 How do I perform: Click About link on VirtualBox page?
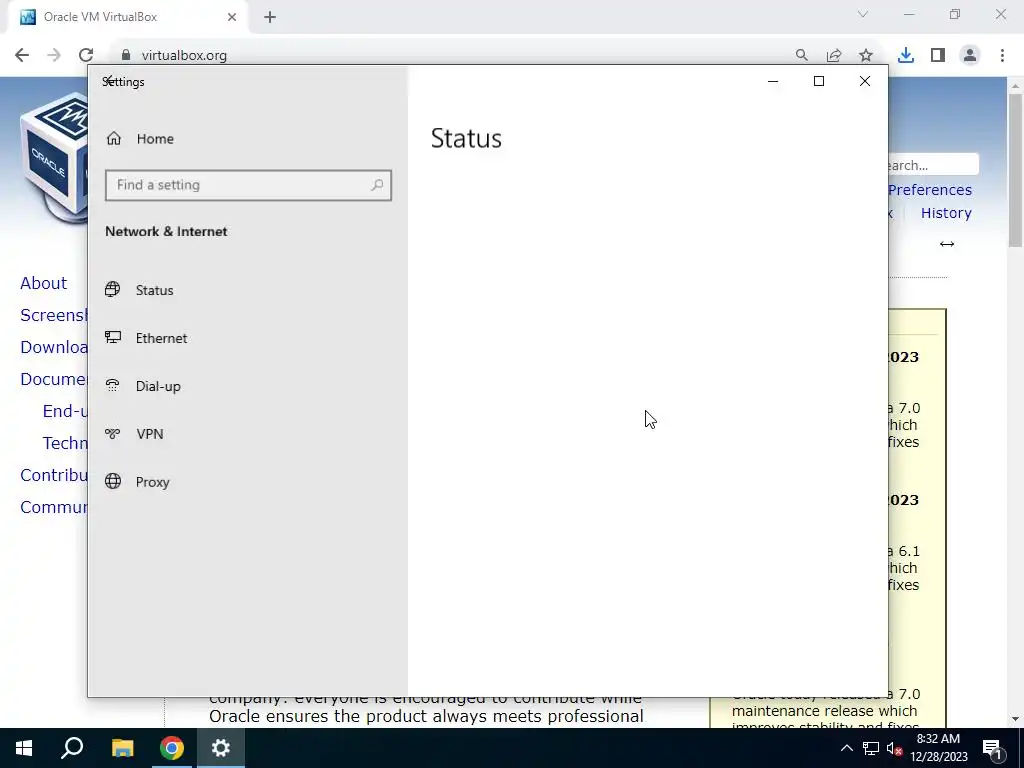[x=43, y=283]
